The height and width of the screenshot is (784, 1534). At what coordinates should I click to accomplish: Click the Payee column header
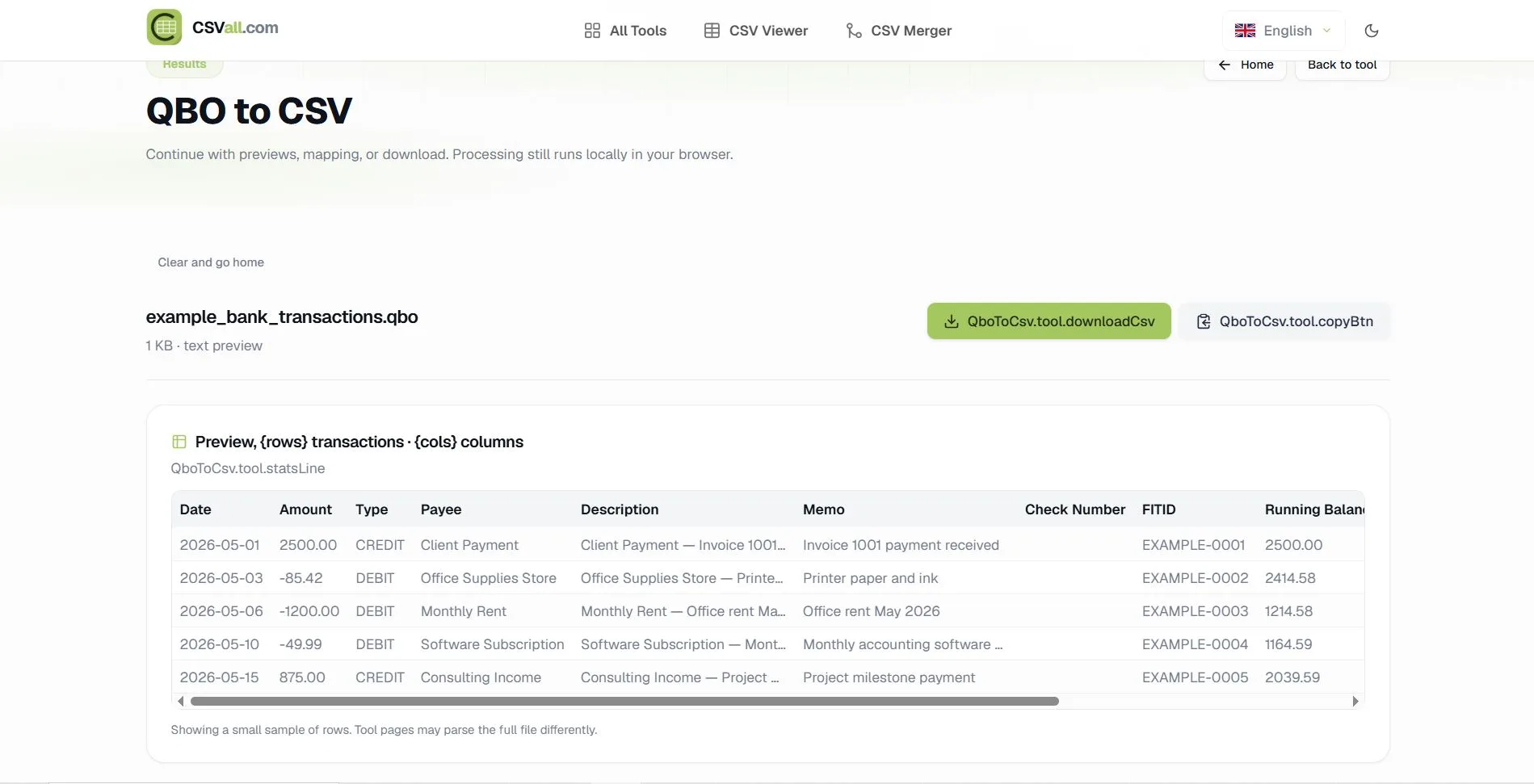[441, 509]
